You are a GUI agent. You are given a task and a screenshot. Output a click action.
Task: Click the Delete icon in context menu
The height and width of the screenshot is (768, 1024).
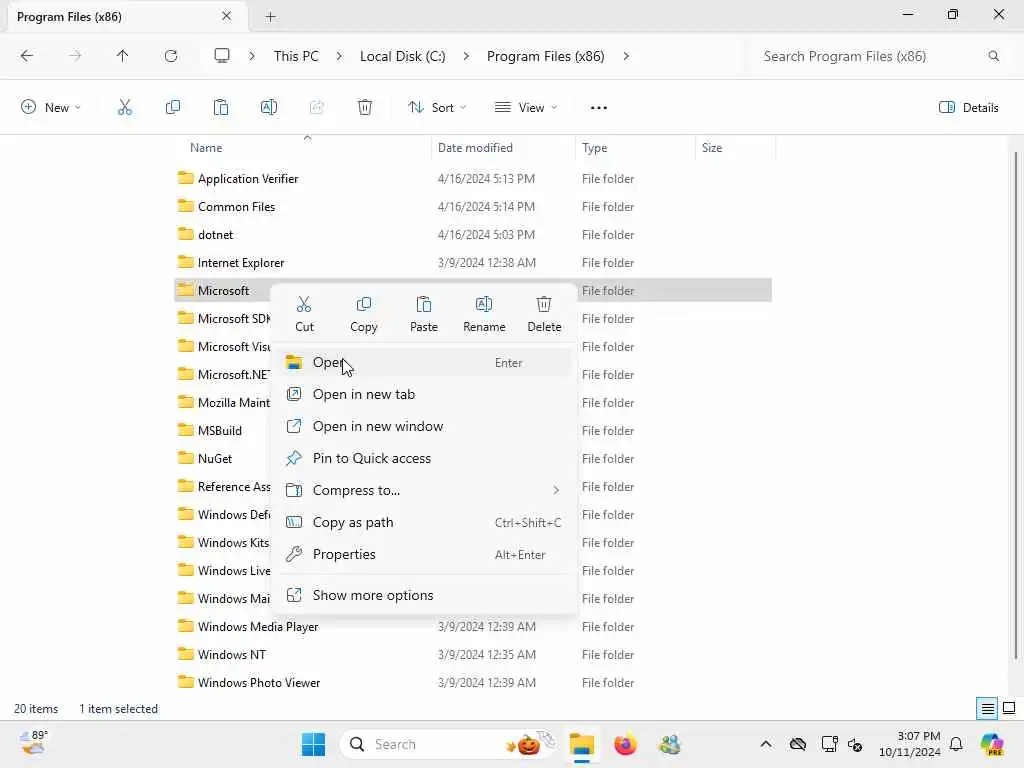[x=544, y=314]
